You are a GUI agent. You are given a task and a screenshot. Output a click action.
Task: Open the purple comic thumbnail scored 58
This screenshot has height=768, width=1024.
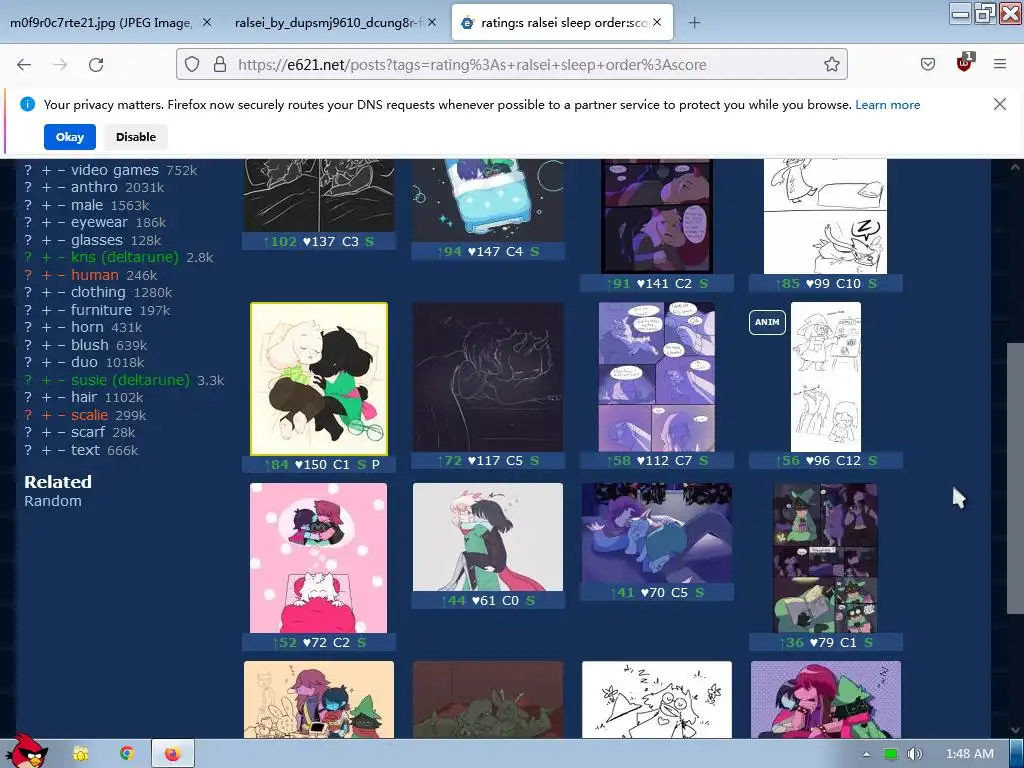pos(656,377)
